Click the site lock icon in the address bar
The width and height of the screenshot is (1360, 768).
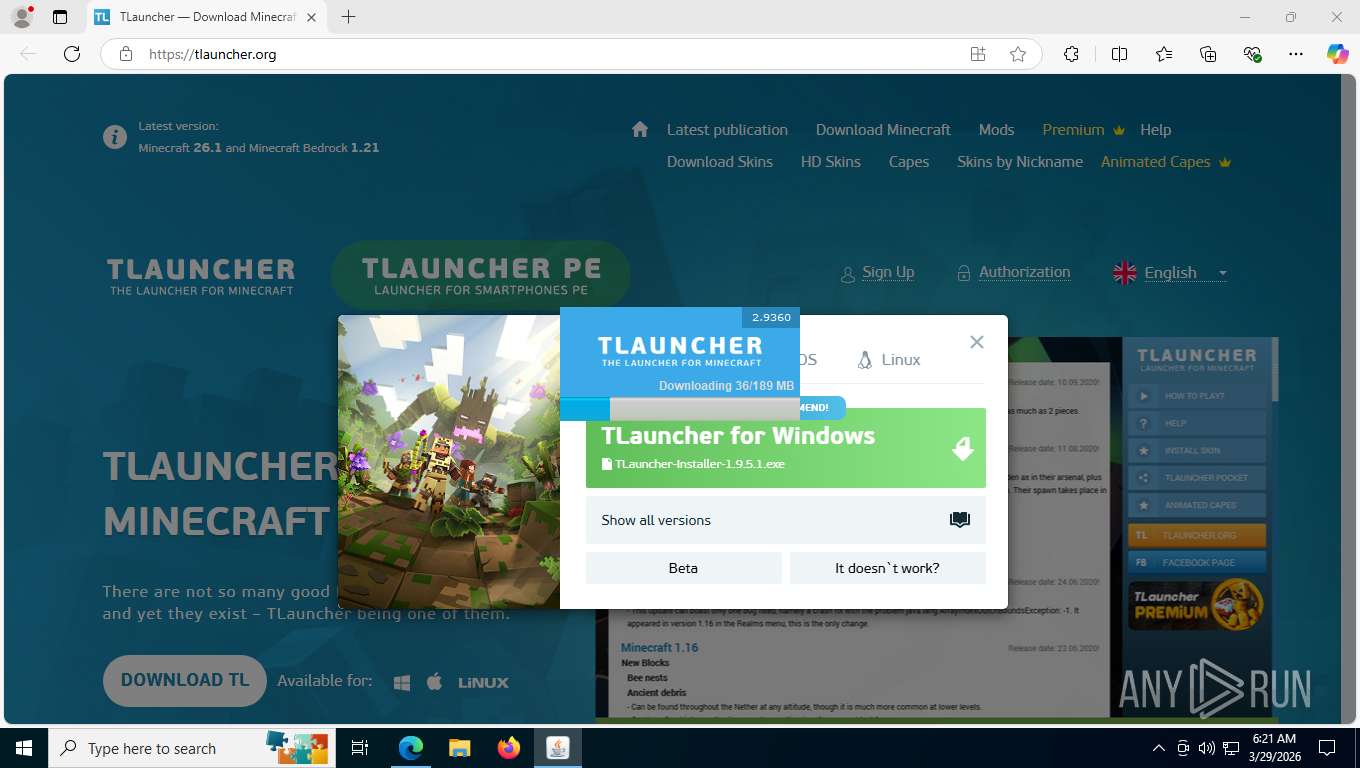126,54
